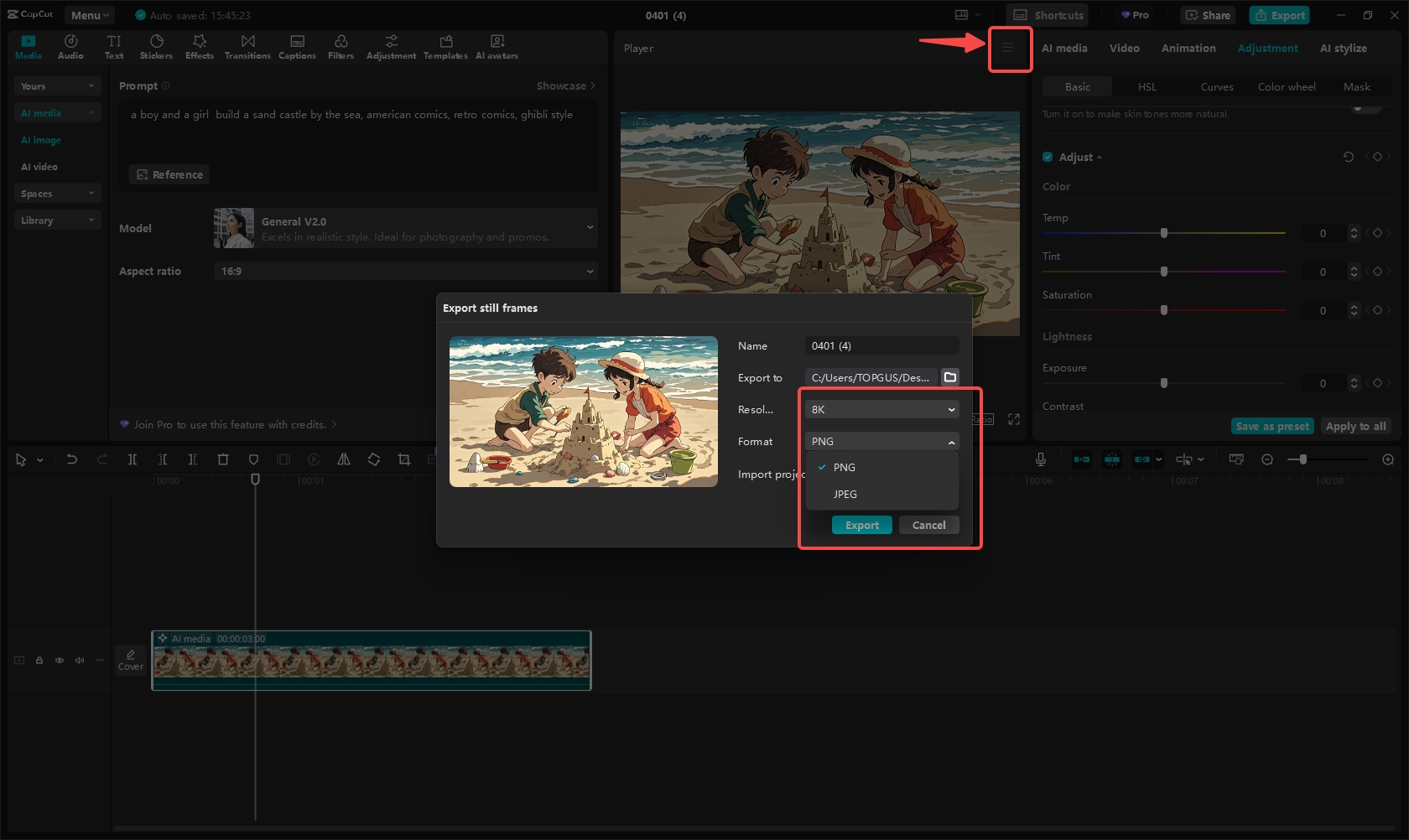The image size is (1409, 840).
Task: Toggle the Adjust checkbox
Action: pyautogui.click(x=1048, y=157)
